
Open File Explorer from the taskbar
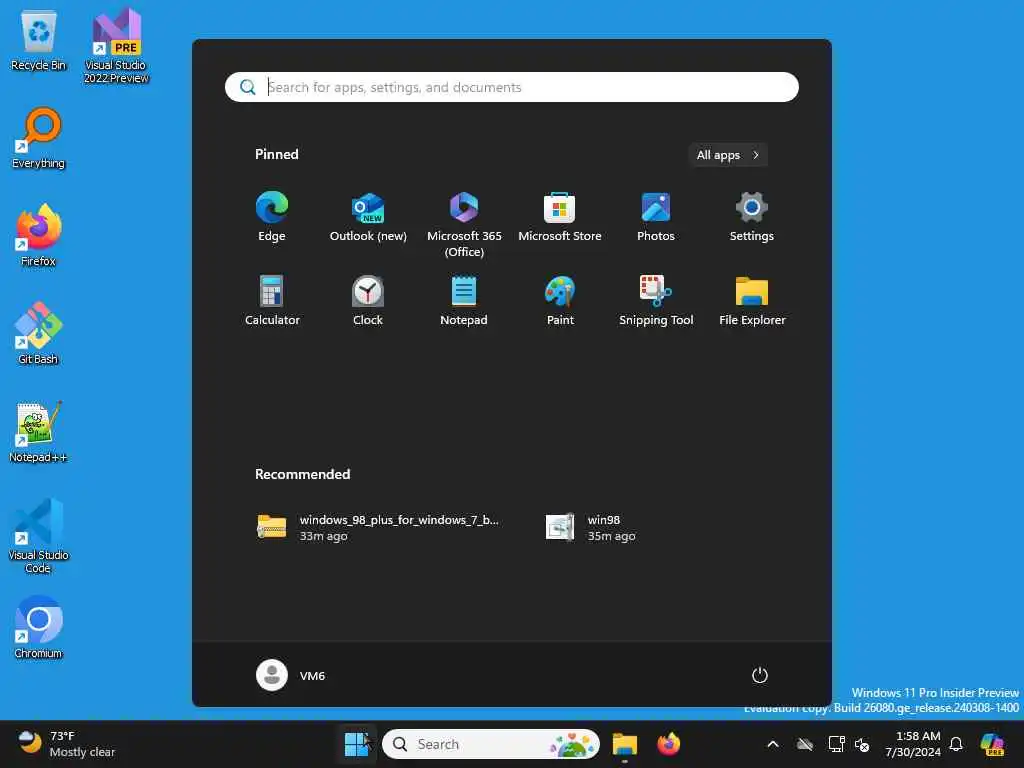point(624,744)
